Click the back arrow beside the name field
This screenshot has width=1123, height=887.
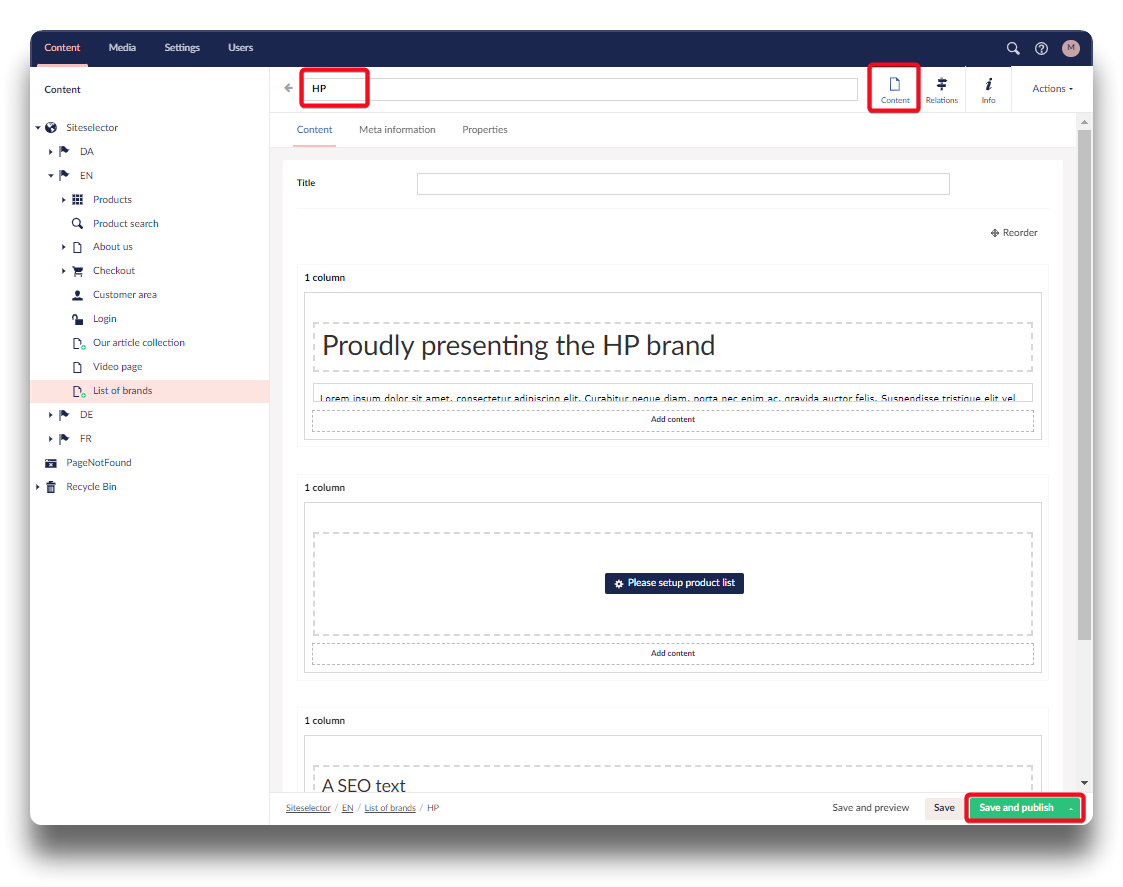coord(289,88)
